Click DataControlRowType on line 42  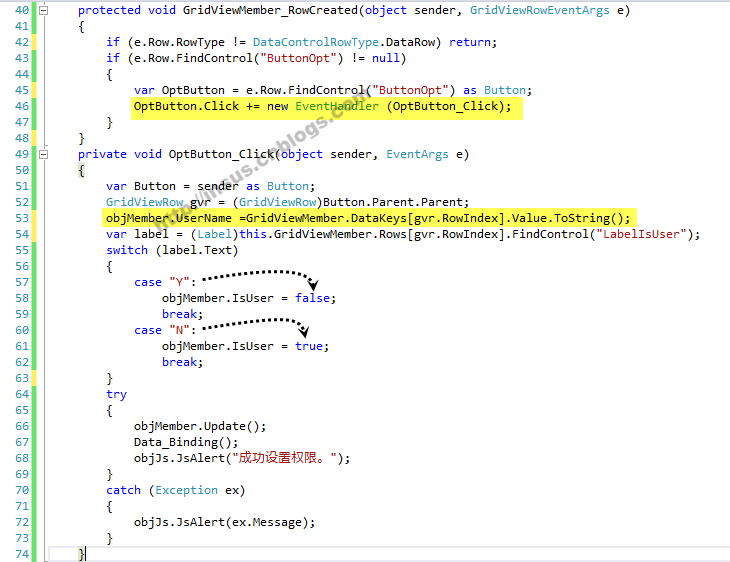coord(316,42)
